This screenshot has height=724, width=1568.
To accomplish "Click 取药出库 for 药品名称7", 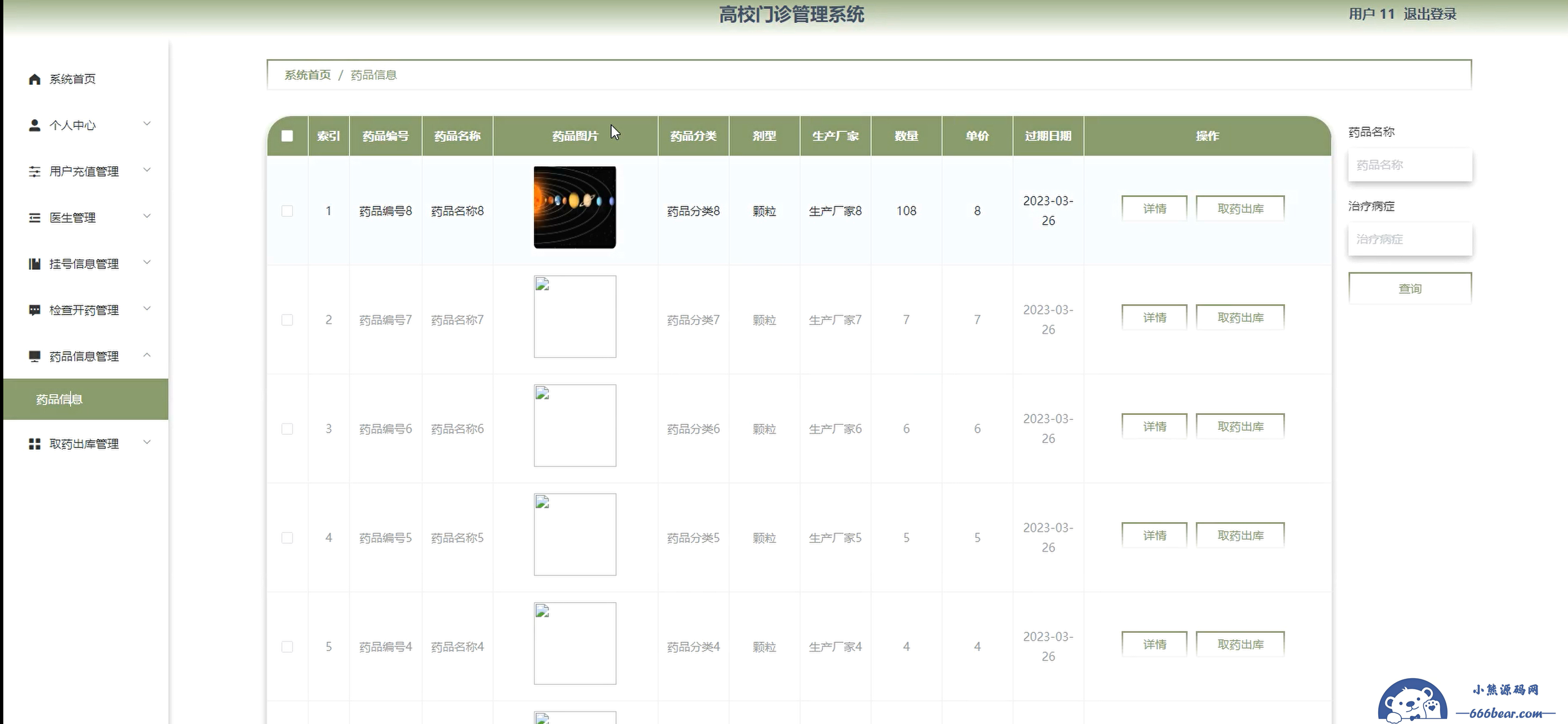I will [x=1240, y=318].
